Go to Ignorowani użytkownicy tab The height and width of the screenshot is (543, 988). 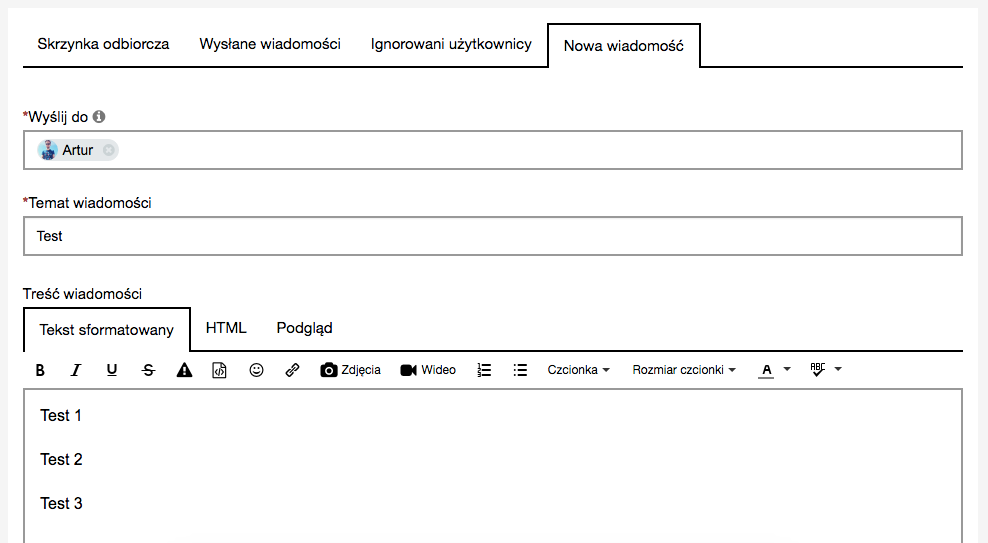point(451,44)
